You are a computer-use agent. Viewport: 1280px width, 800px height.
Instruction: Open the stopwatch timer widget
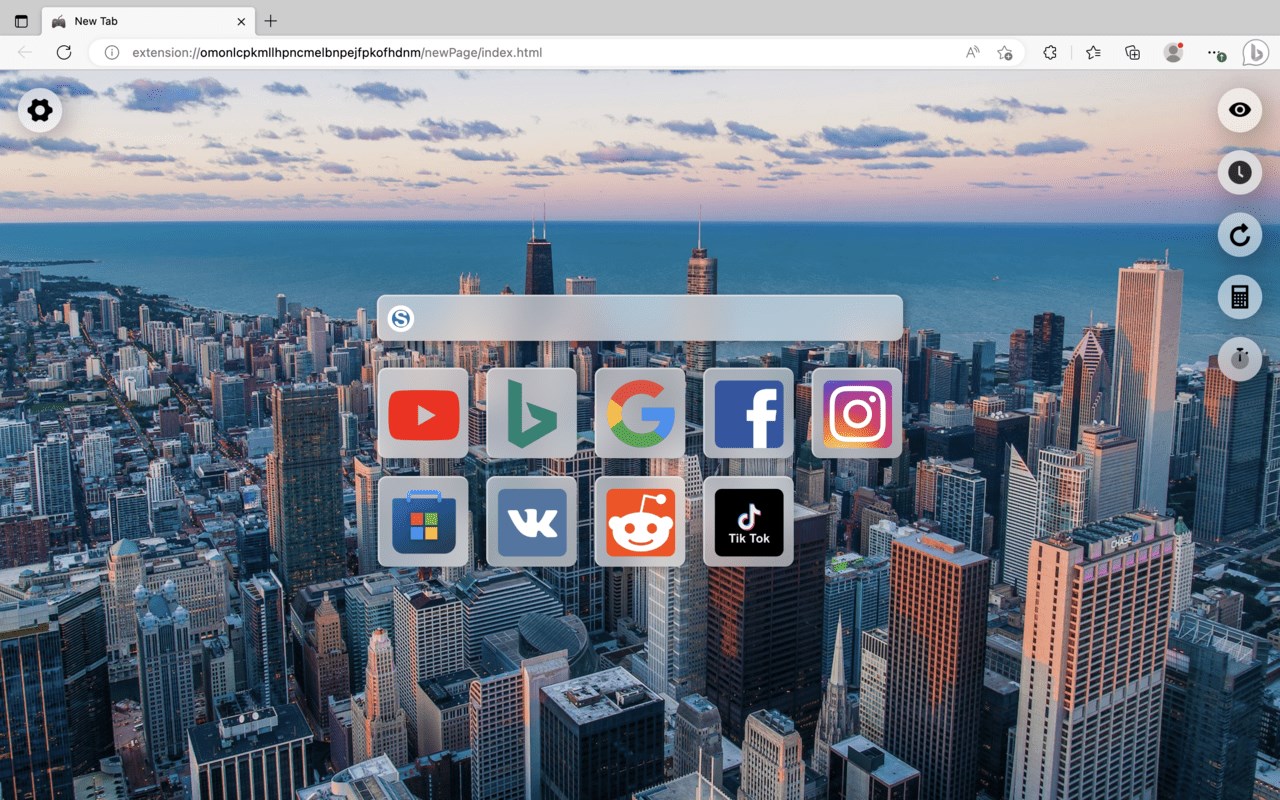click(1240, 359)
